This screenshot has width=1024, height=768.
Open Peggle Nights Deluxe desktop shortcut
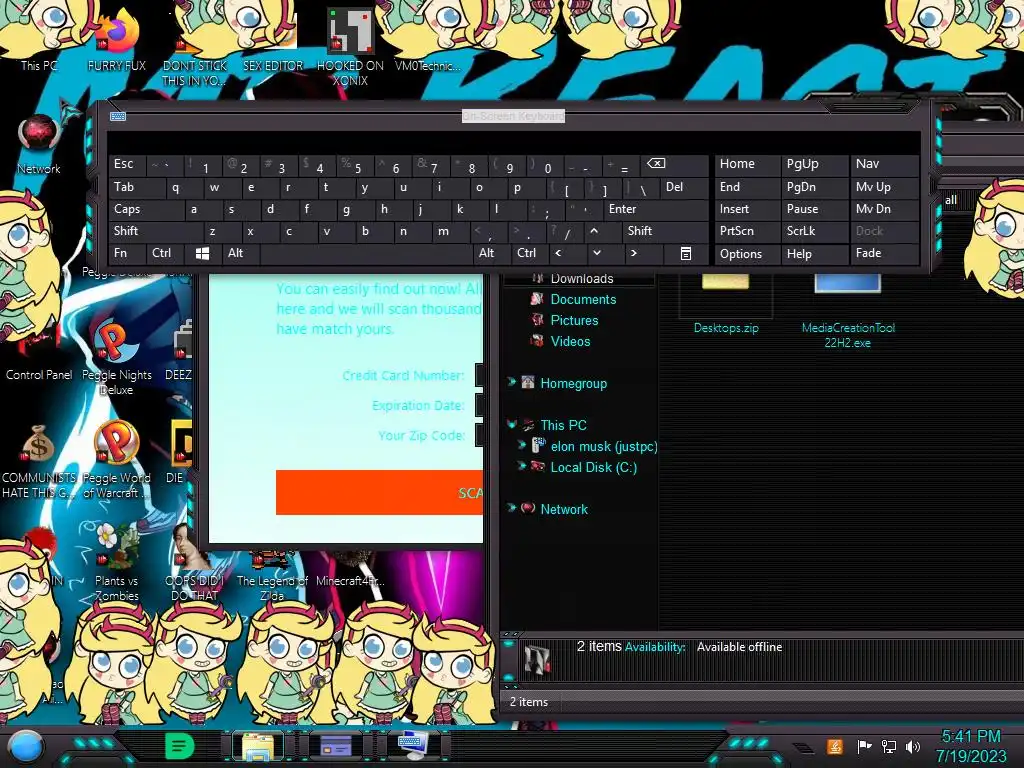click(x=116, y=359)
